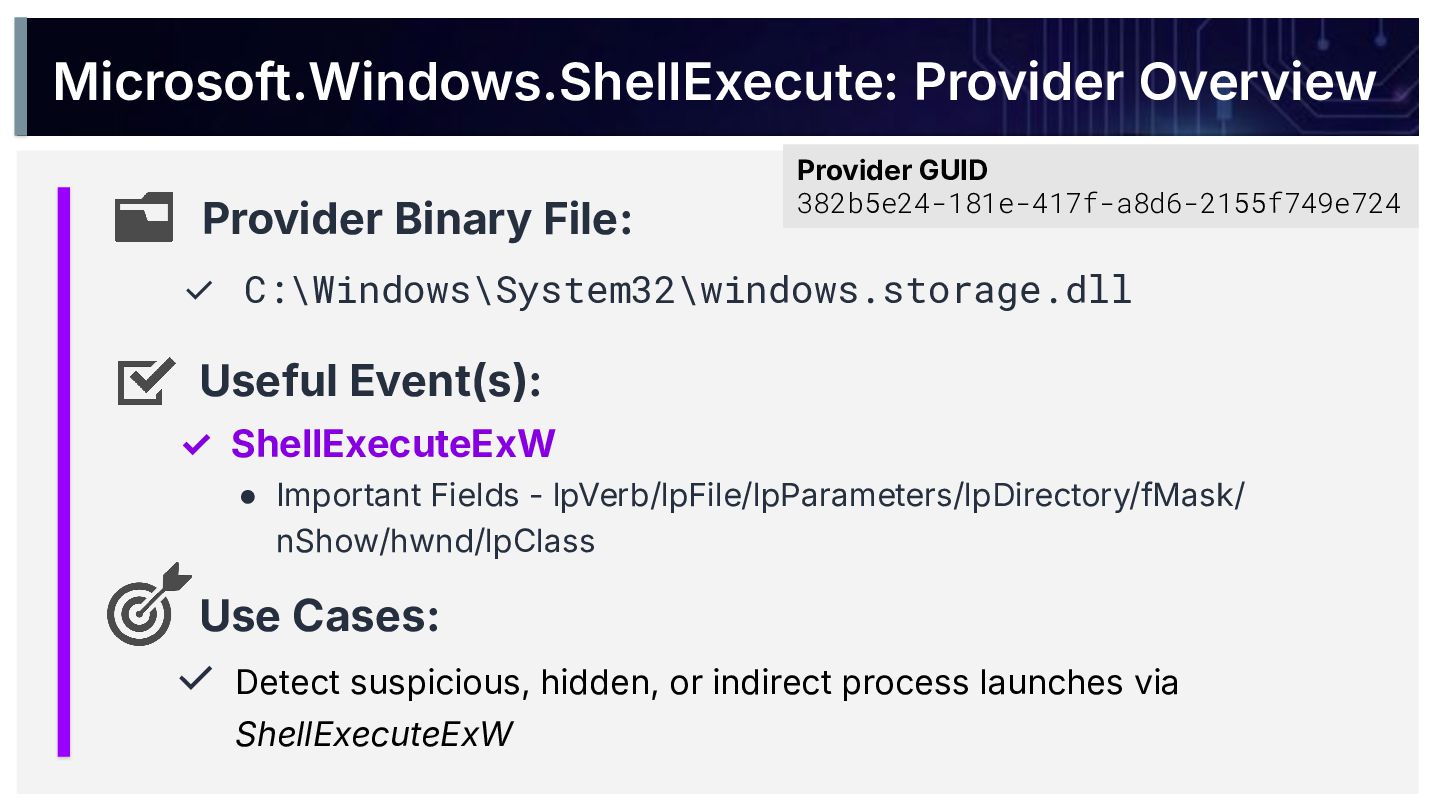
Task: Click the checkbox icon next to Useful Event(s)
Action: tap(146, 381)
